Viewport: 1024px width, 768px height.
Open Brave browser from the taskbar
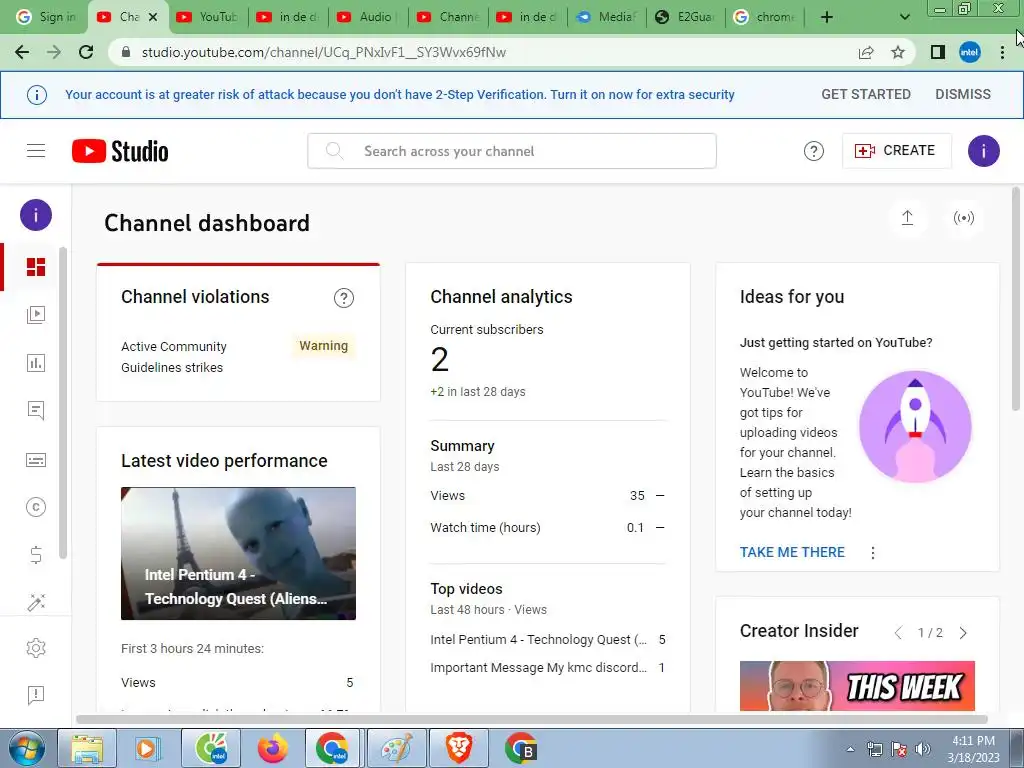tap(458, 748)
